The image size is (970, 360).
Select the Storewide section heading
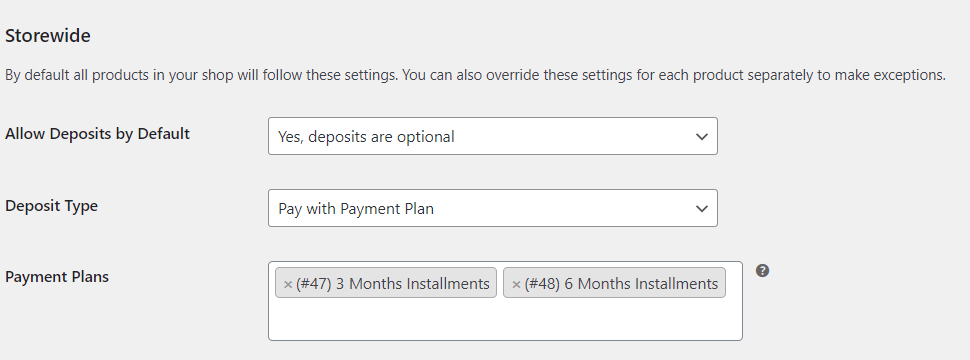48,36
